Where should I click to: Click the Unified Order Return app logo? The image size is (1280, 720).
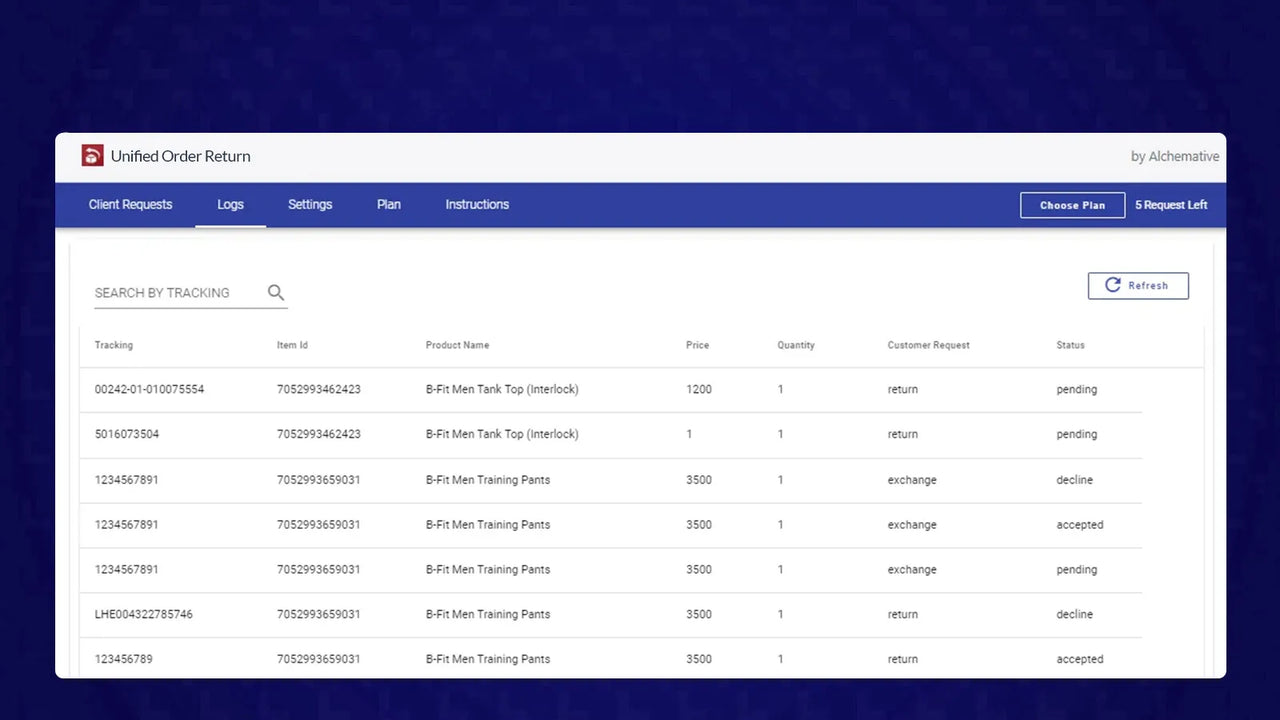pos(93,156)
